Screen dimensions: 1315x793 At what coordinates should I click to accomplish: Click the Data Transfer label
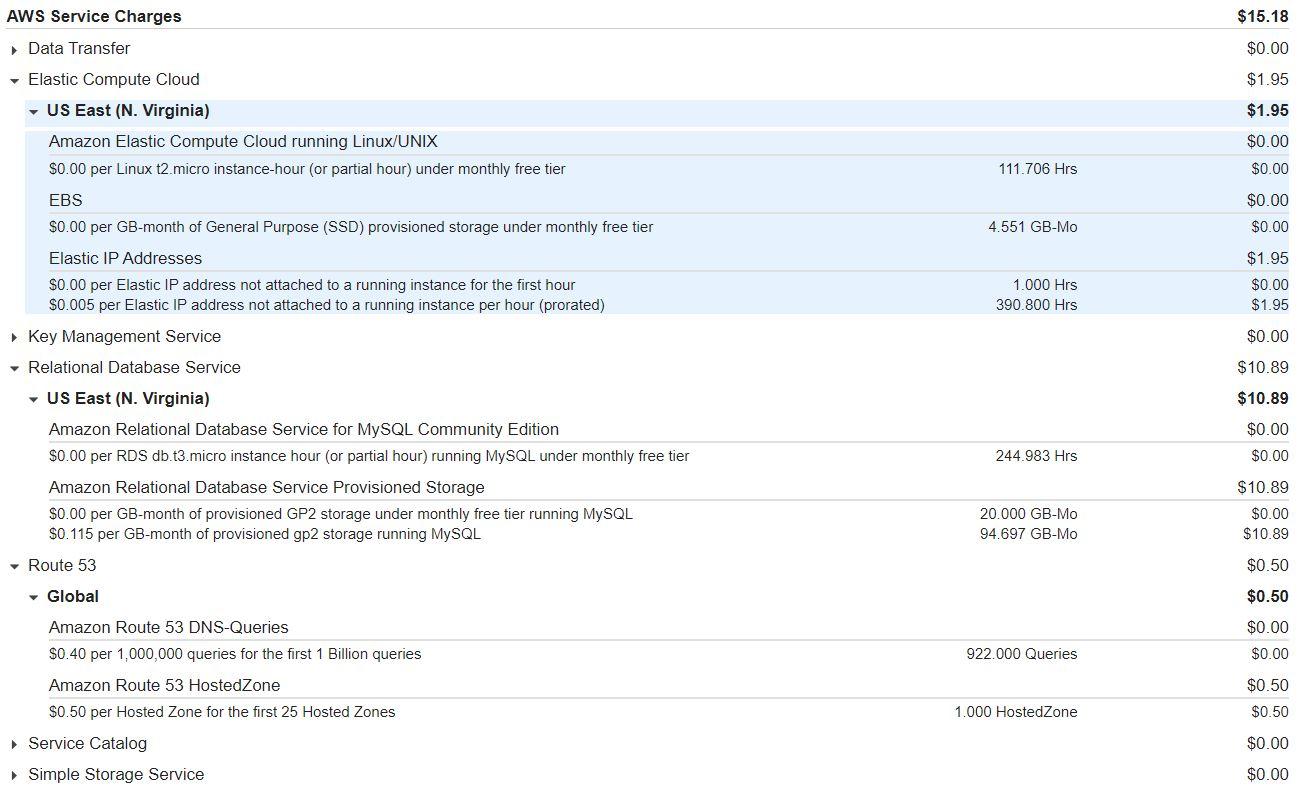79,48
